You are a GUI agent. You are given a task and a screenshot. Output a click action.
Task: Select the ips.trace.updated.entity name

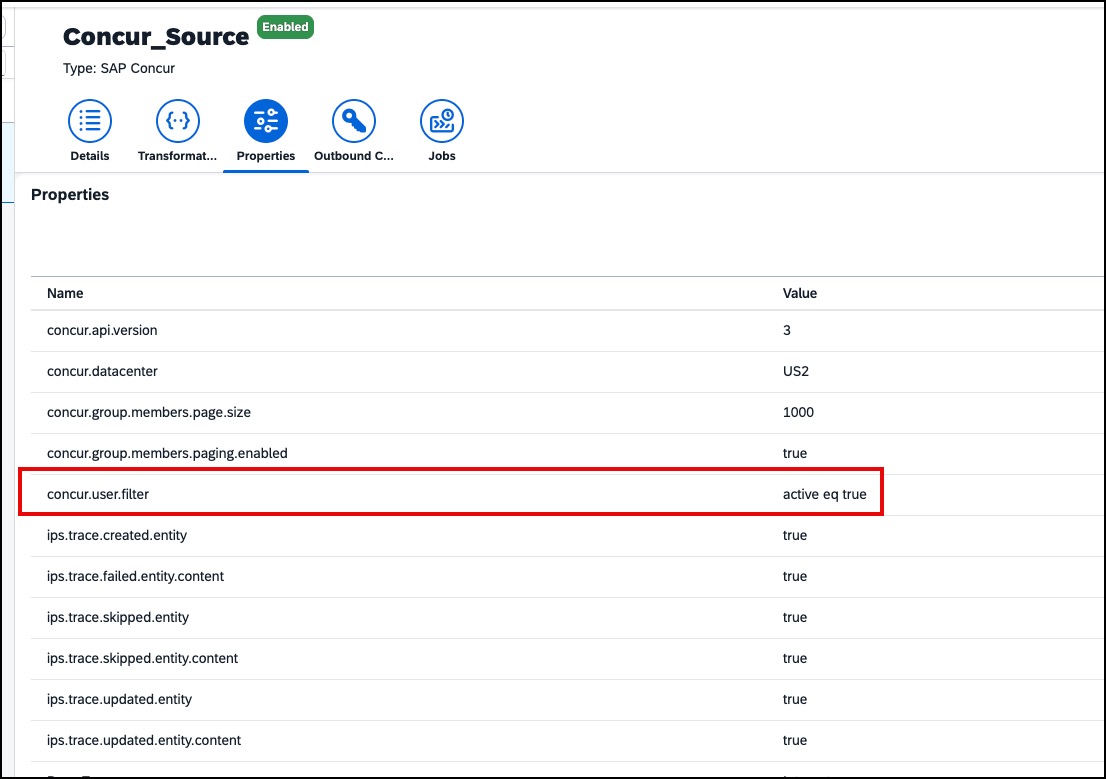(119, 699)
